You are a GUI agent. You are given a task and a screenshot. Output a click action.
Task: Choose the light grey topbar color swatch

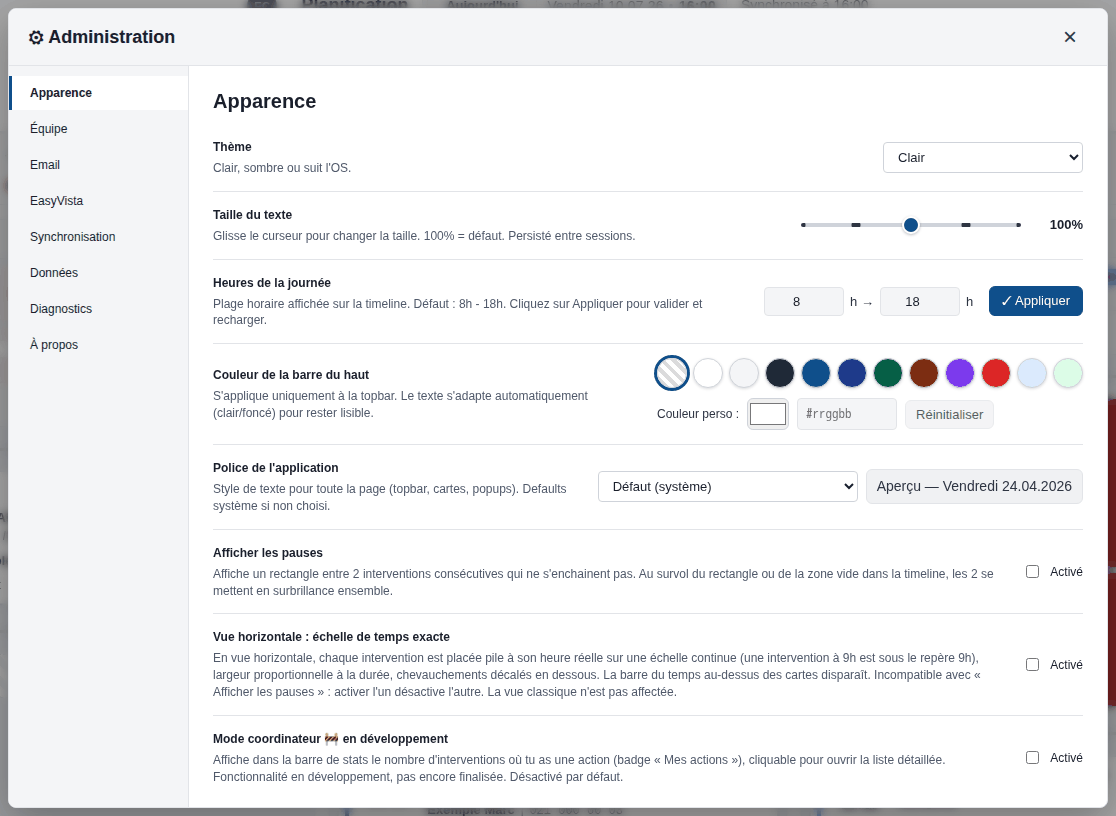pos(744,373)
